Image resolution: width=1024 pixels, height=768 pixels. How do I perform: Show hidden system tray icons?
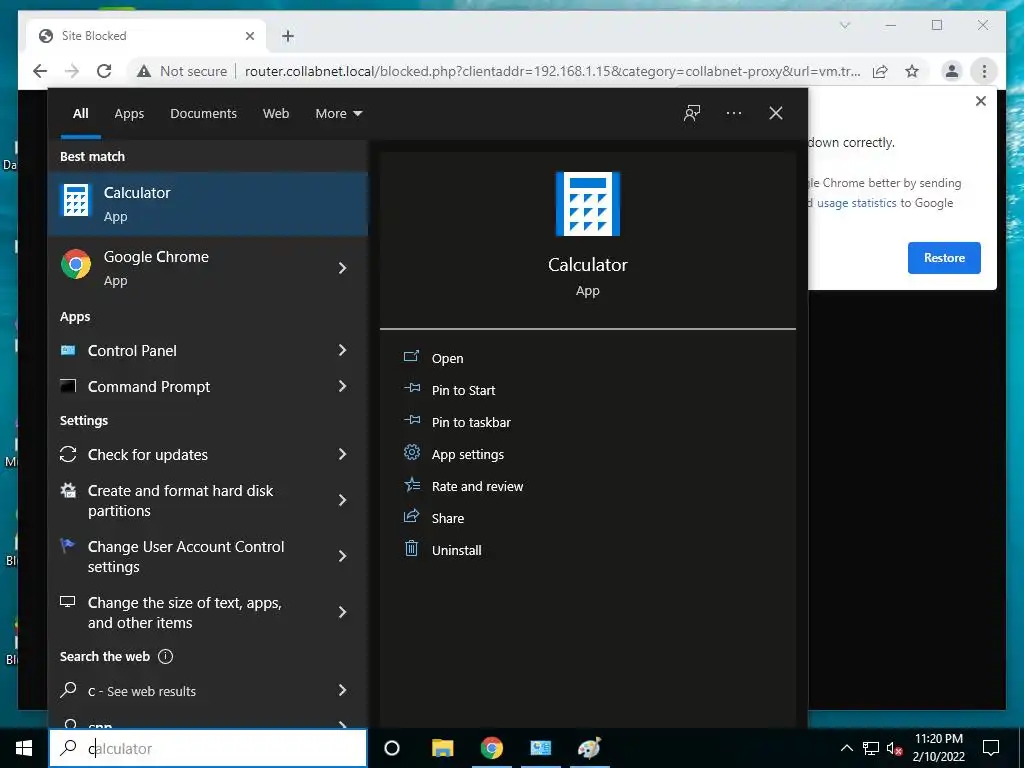pos(846,748)
